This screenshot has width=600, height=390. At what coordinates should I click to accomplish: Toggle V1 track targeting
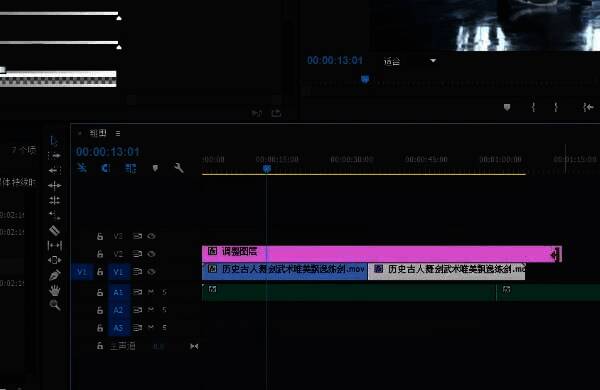click(x=119, y=272)
